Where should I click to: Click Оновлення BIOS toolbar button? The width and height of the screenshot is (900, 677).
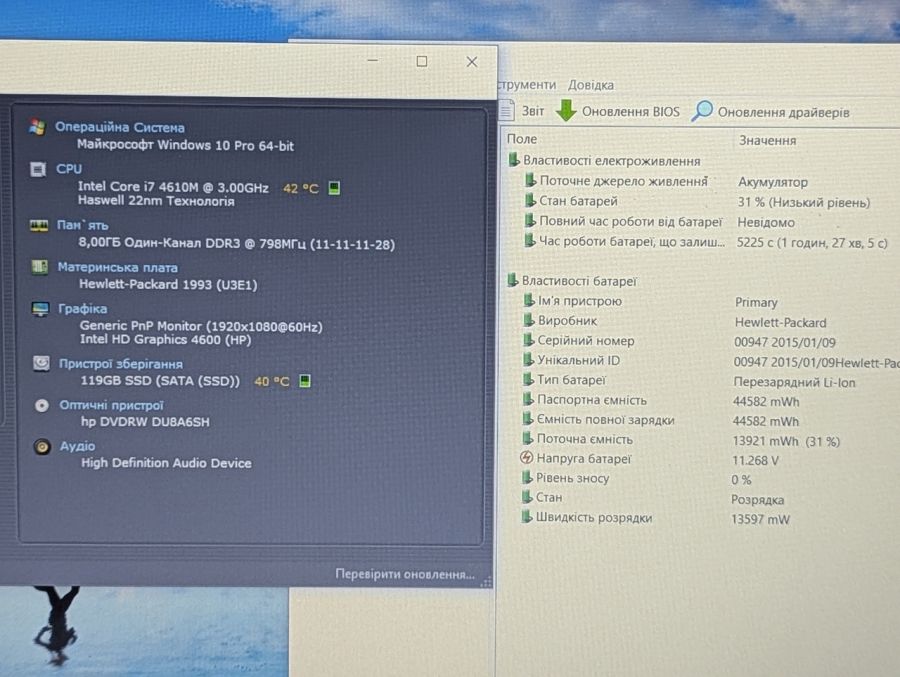(x=618, y=111)
